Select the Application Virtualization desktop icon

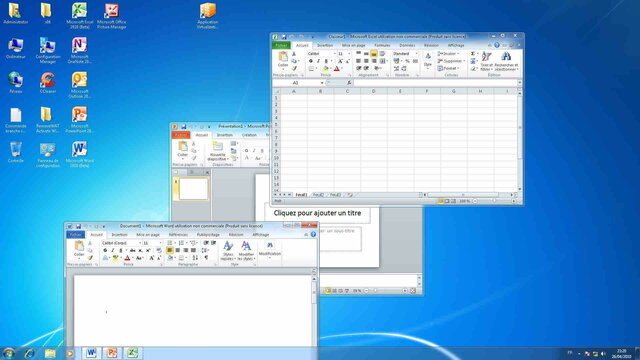[207, 16]
